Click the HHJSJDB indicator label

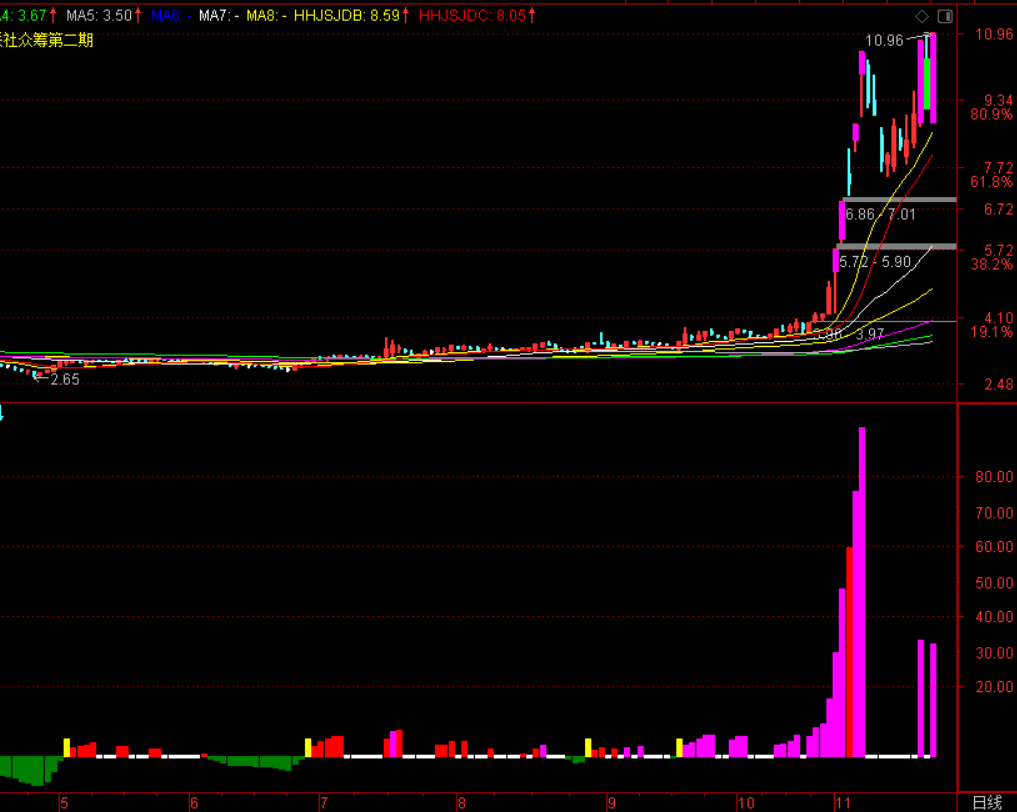pos(349,16)
